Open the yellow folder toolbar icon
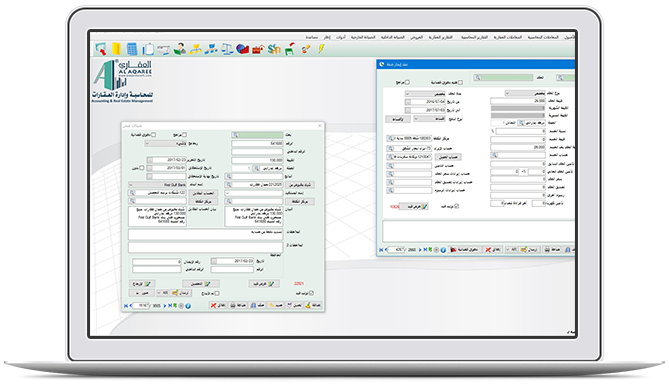The image size is (669, 388). 116,49
